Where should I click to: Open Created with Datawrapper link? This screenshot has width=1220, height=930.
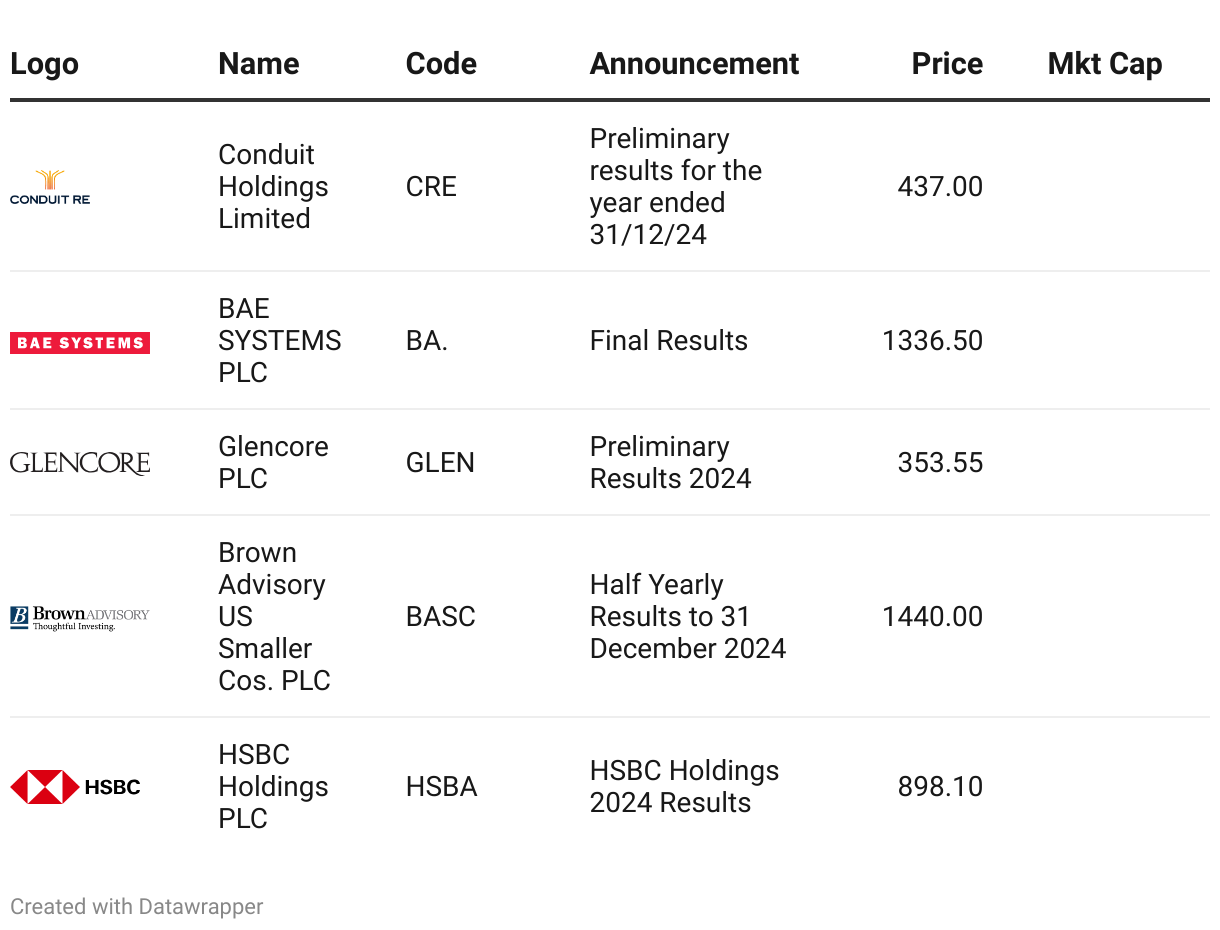137,907
